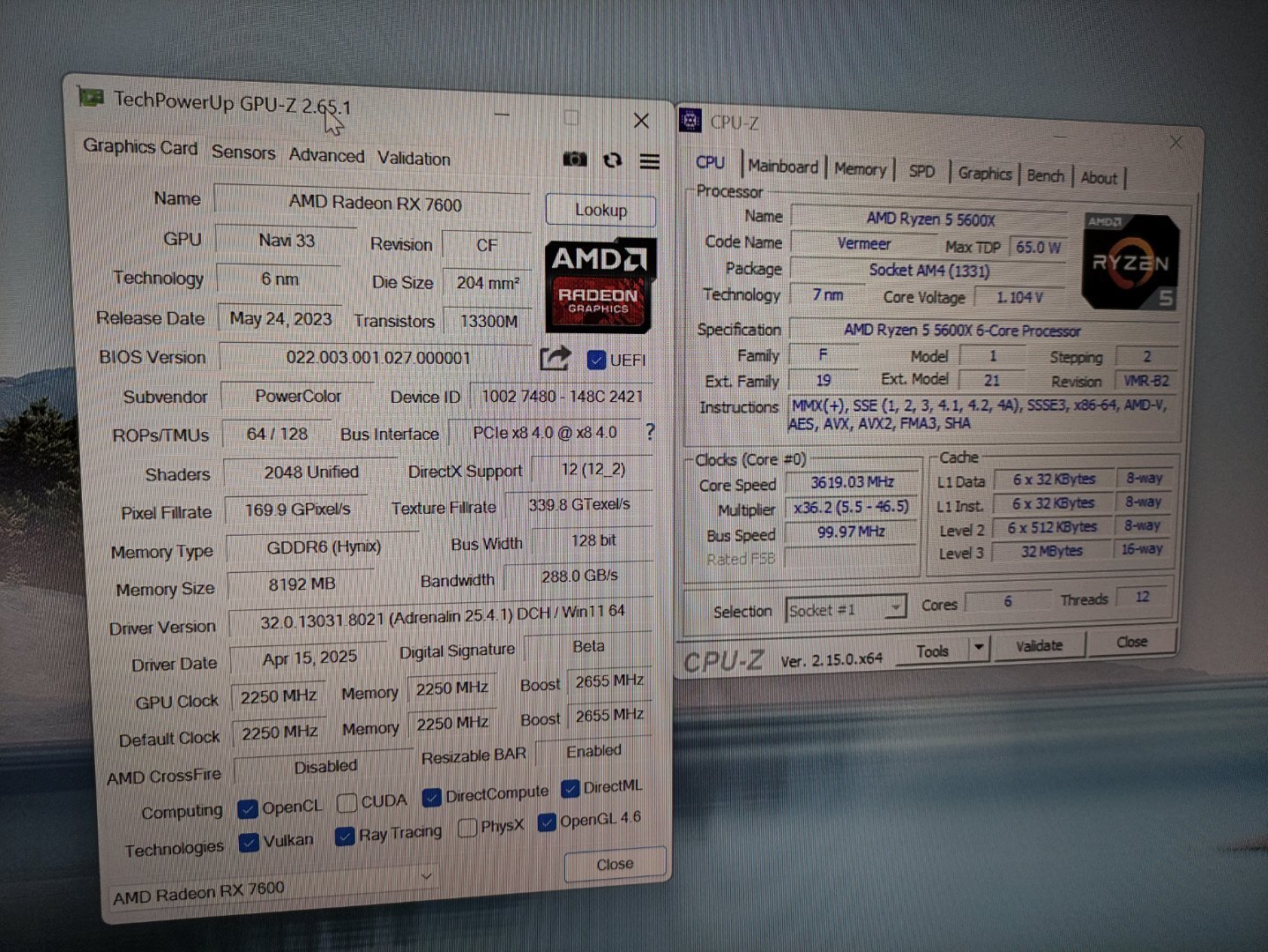
Task: Open the Bench tab in CPU-Z
Action: (1045, 175)
